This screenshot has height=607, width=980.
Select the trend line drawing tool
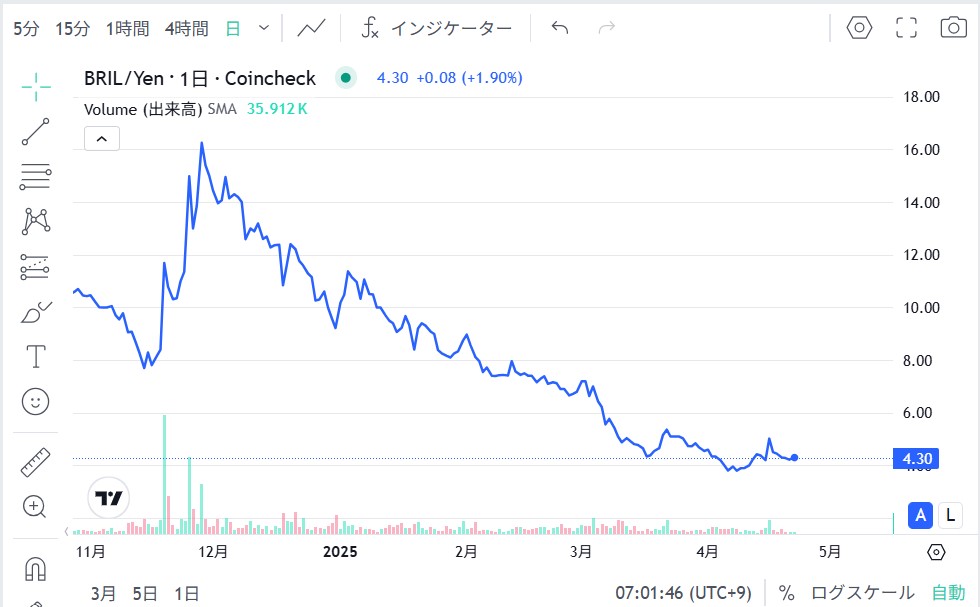pyautogui.click(x=37, y=132)
